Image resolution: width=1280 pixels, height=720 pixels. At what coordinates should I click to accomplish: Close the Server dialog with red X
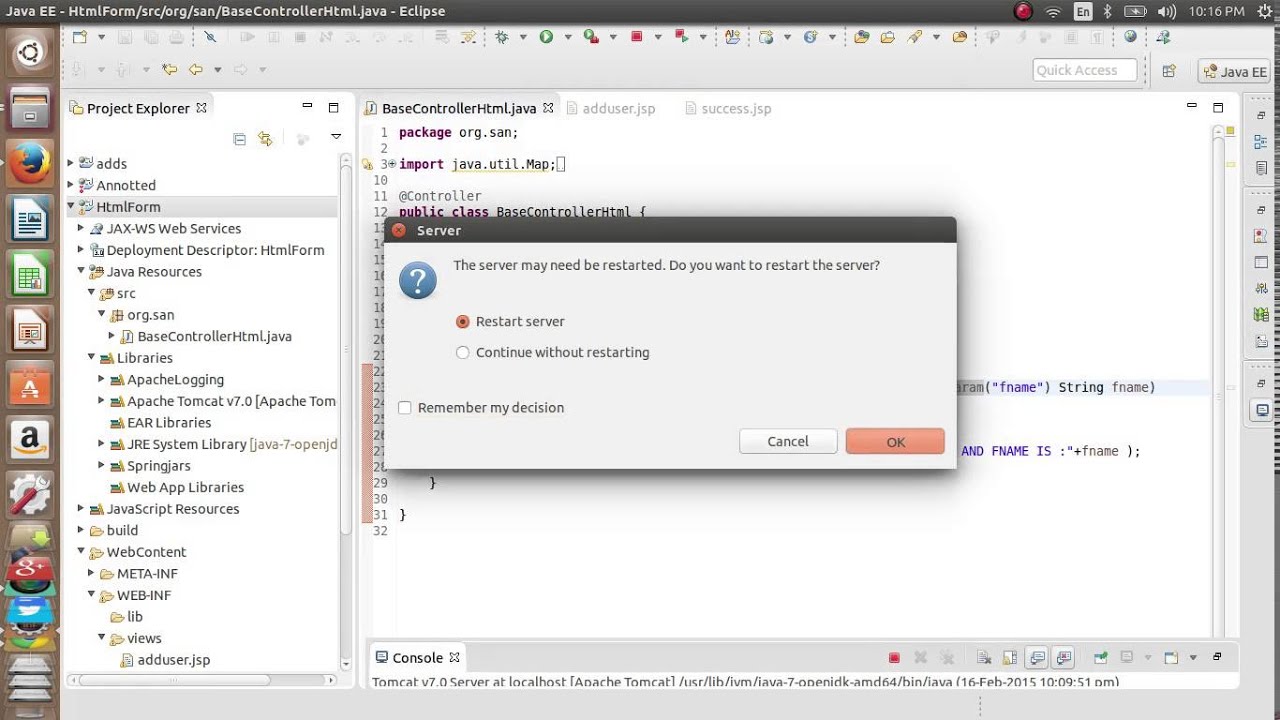(398, 230)
